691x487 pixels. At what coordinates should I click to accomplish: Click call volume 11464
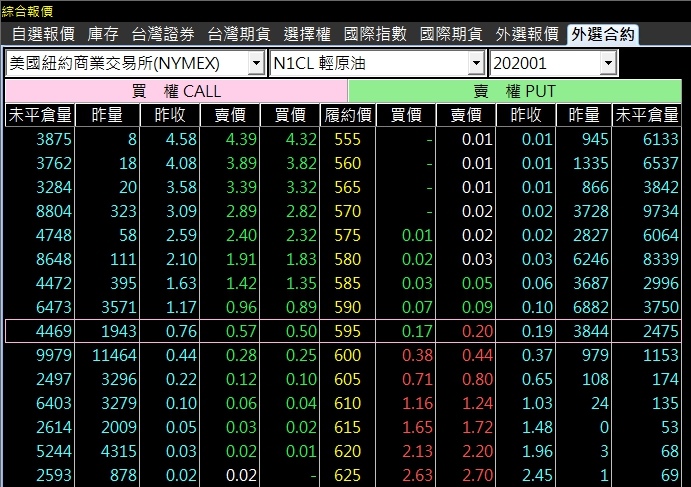pyautogui.click(x=114, y=355)
